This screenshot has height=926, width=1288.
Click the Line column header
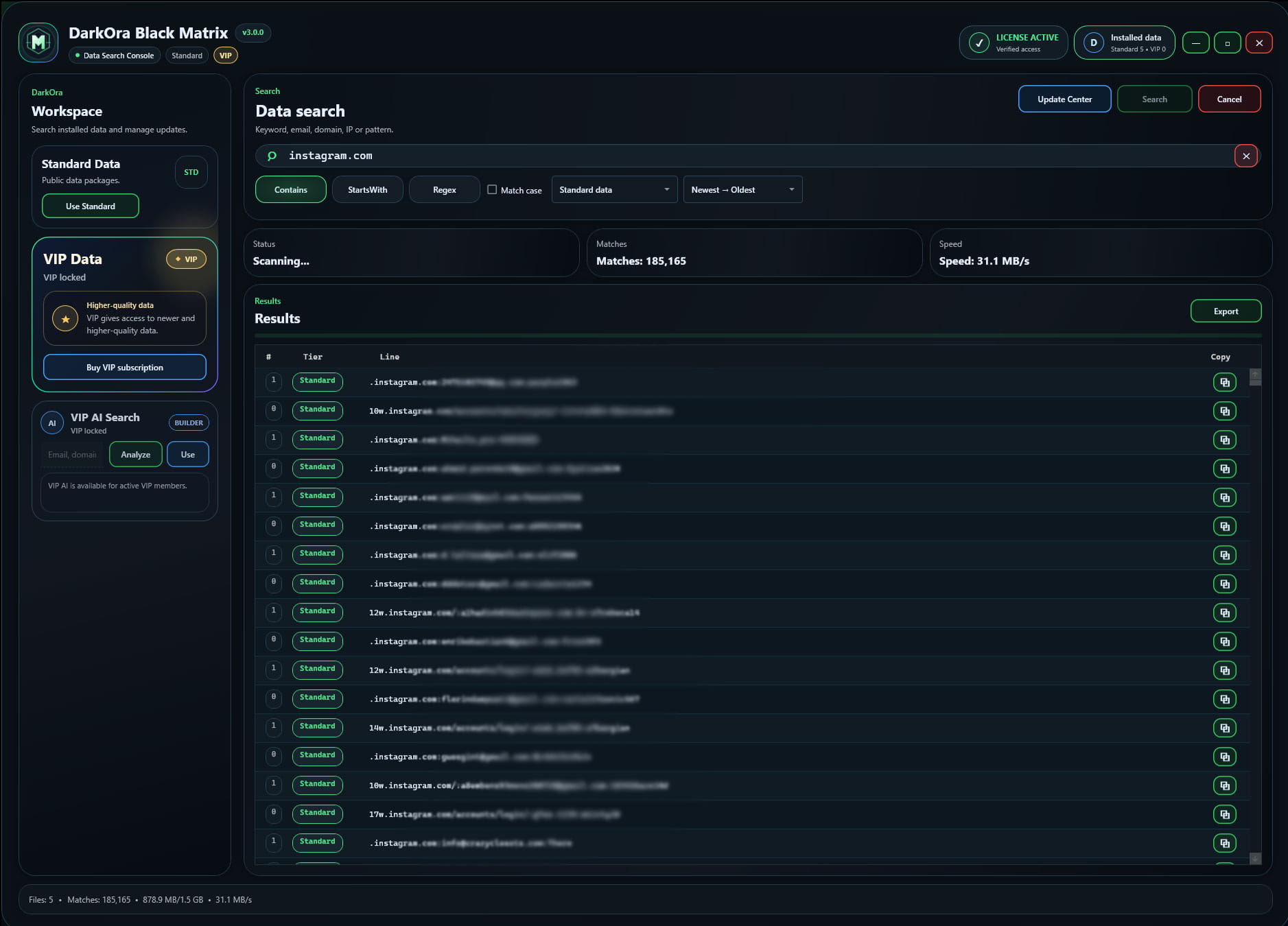tap(389, 357)
